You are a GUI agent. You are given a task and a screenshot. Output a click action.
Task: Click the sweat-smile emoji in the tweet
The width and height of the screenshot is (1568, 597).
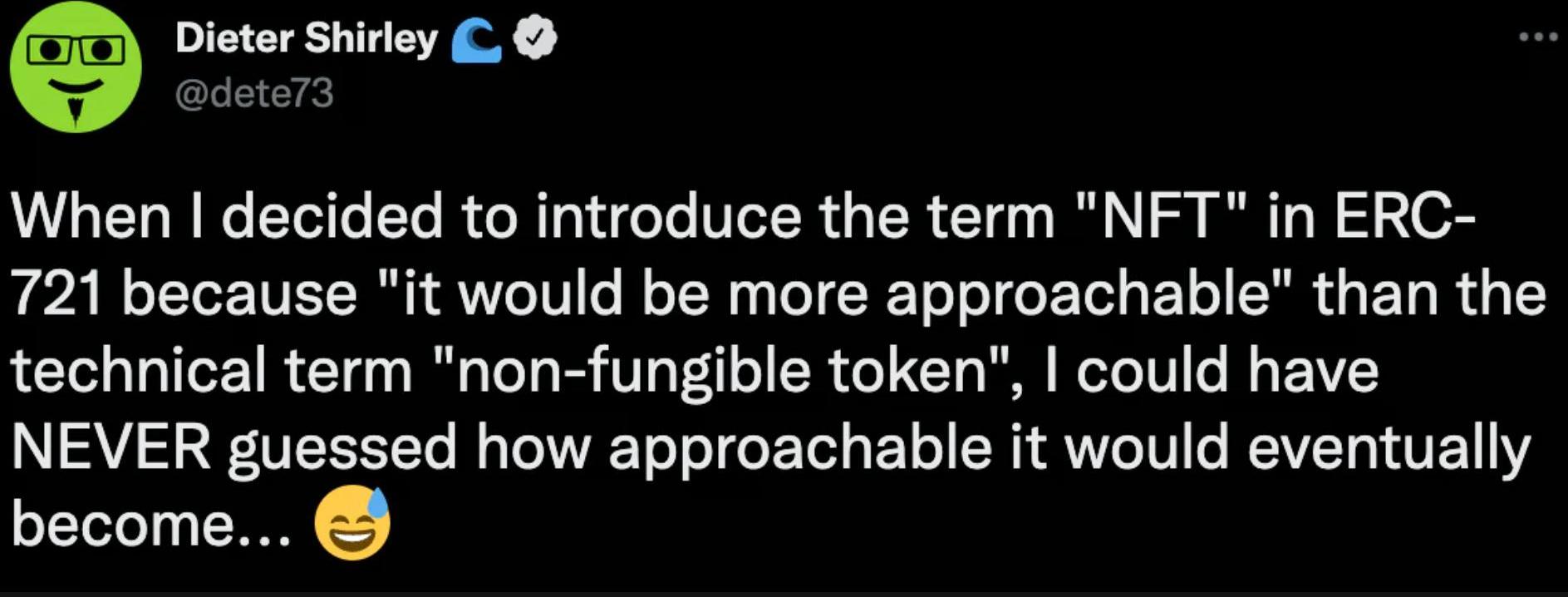352,523
